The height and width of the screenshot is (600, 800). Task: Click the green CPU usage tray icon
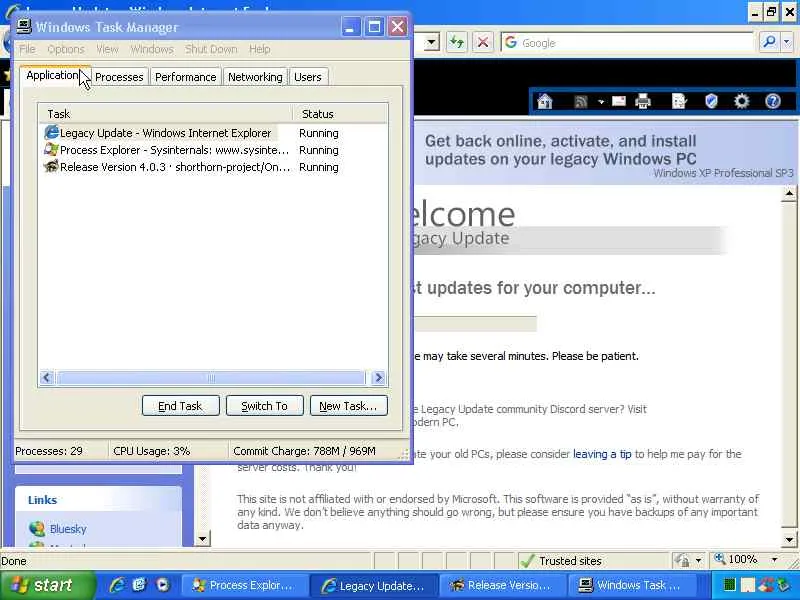tap(730, 585)
